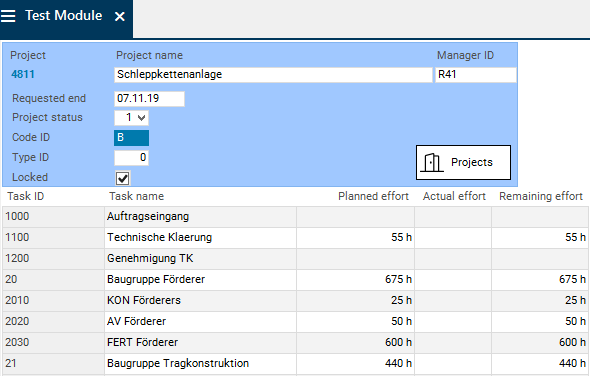
Task: Click remaining effort 50 h cell
Action: point(541,322)
